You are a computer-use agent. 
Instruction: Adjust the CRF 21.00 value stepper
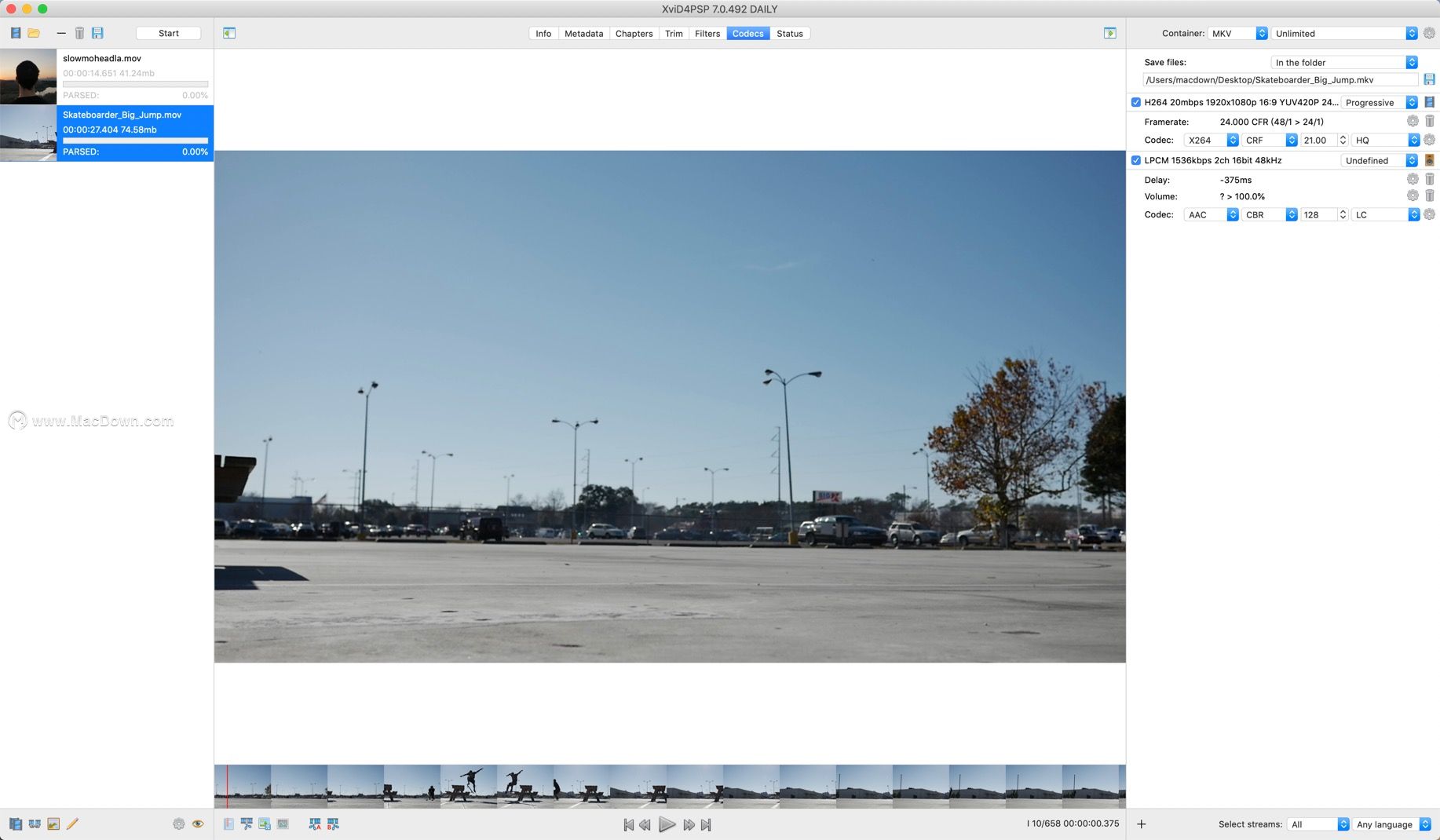coord(1343,140)
